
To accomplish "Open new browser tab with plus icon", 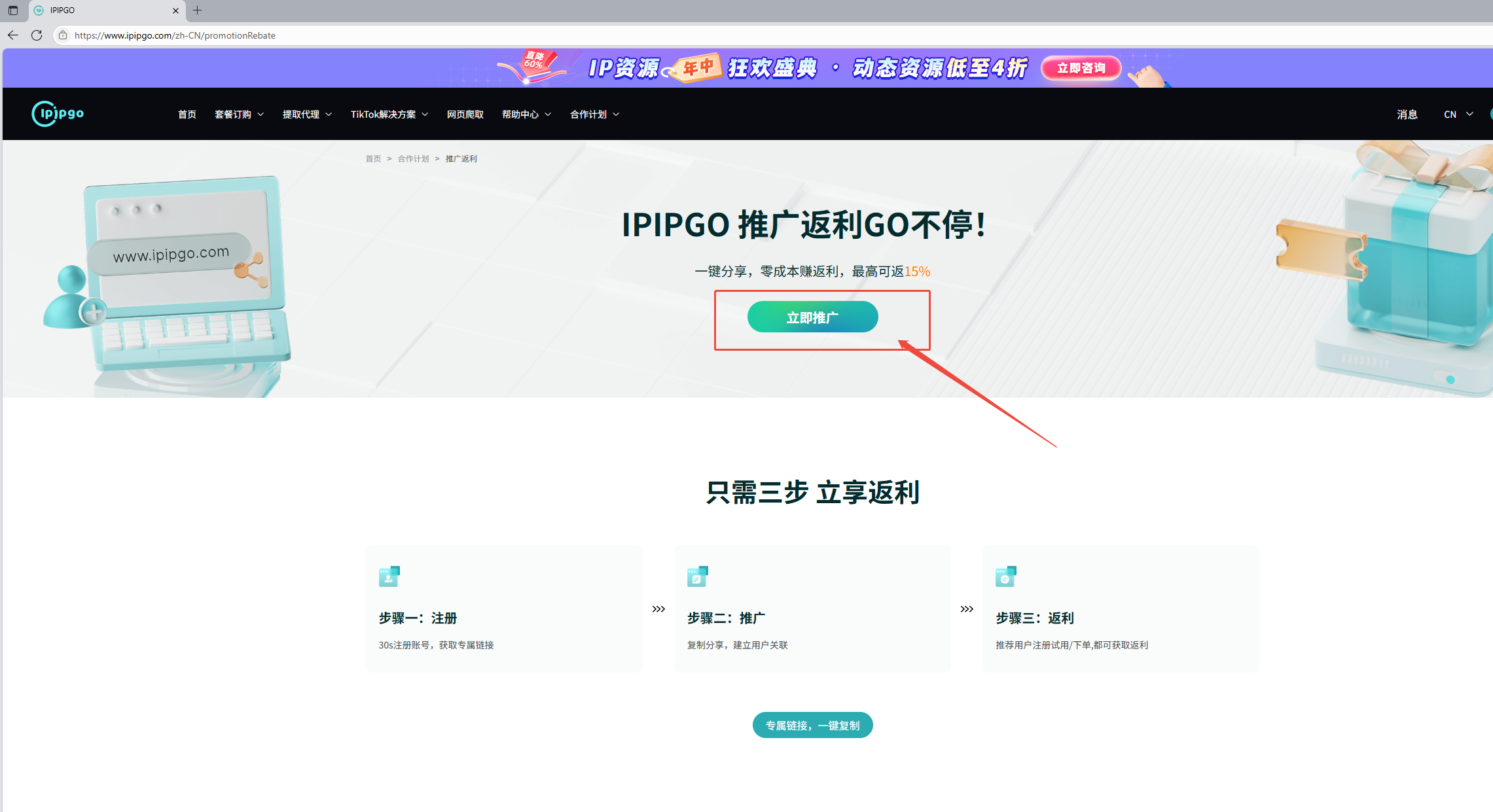I will tap(197, 10).
